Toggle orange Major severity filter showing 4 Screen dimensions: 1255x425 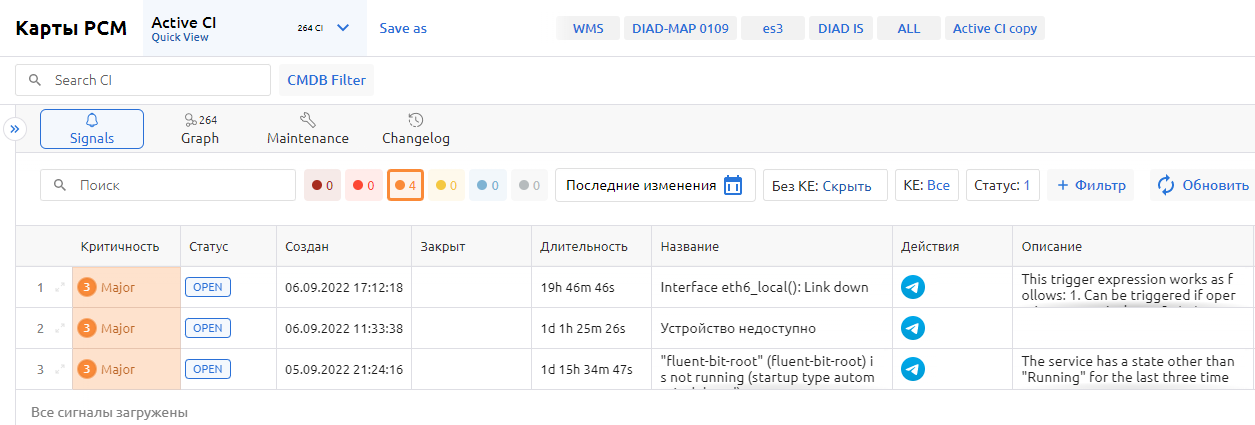pos(405,185)
